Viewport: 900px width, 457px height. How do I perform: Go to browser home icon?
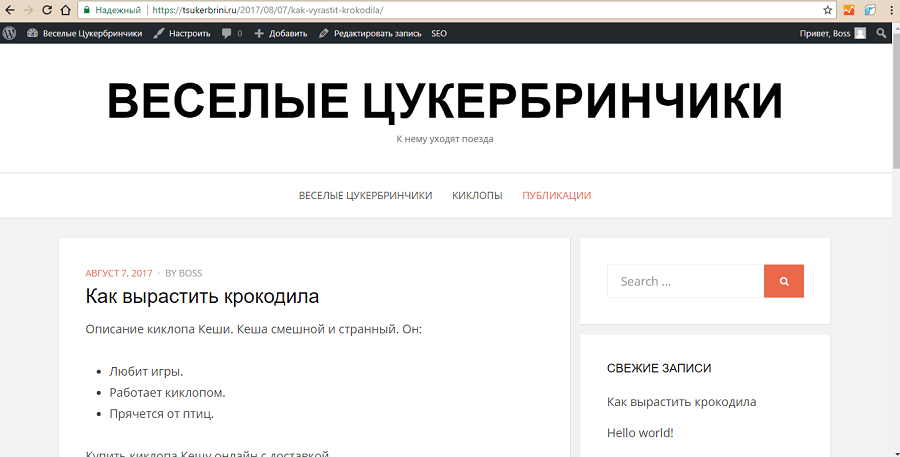click(65, 10)
